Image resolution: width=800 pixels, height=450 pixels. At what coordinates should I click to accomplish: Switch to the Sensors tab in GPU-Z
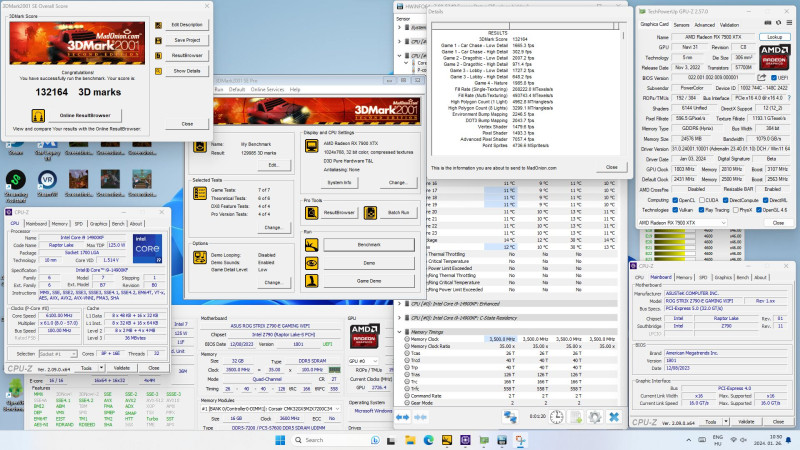coord(681,24)
